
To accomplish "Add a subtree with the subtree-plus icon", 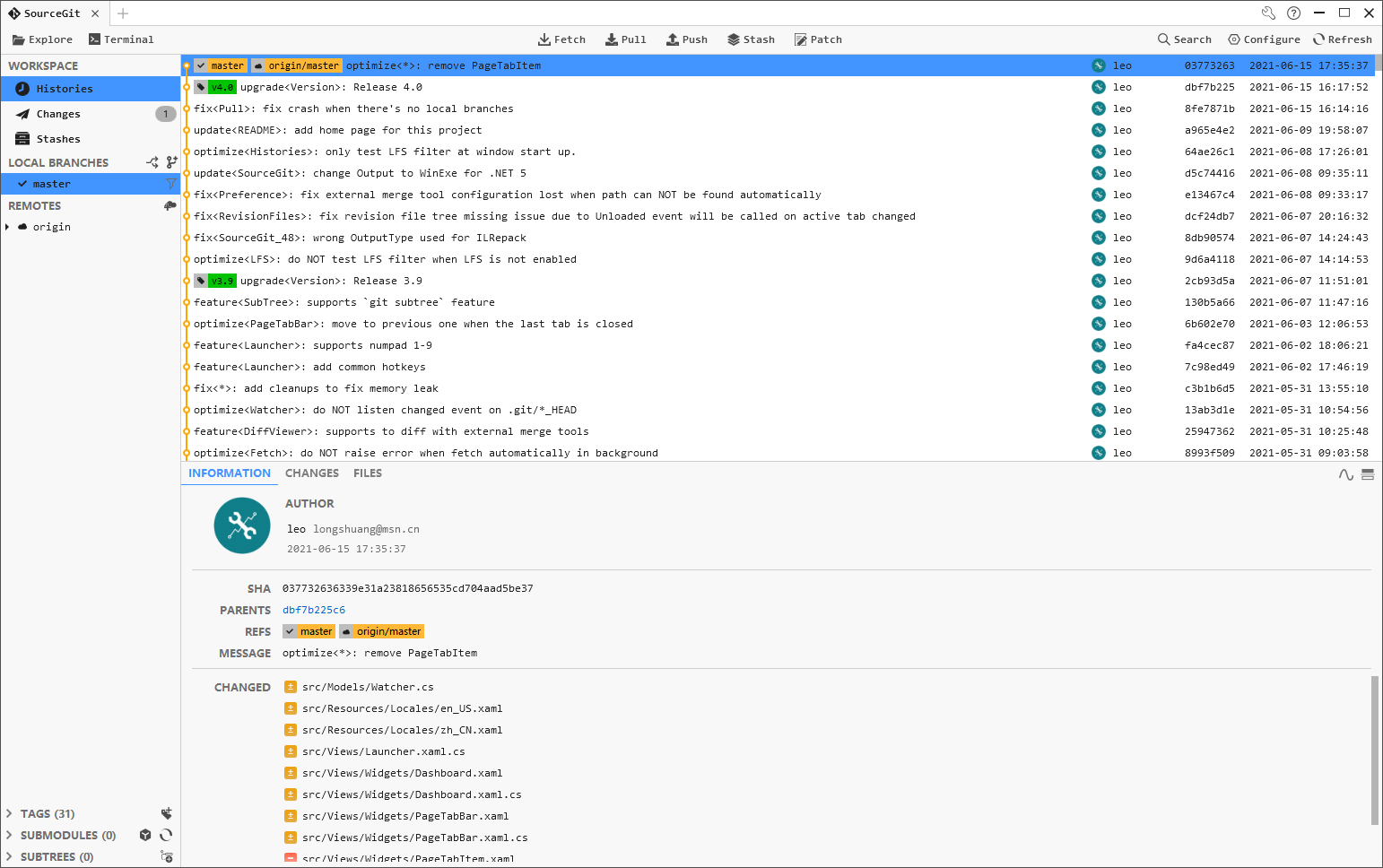I will [x=166, y=856].
